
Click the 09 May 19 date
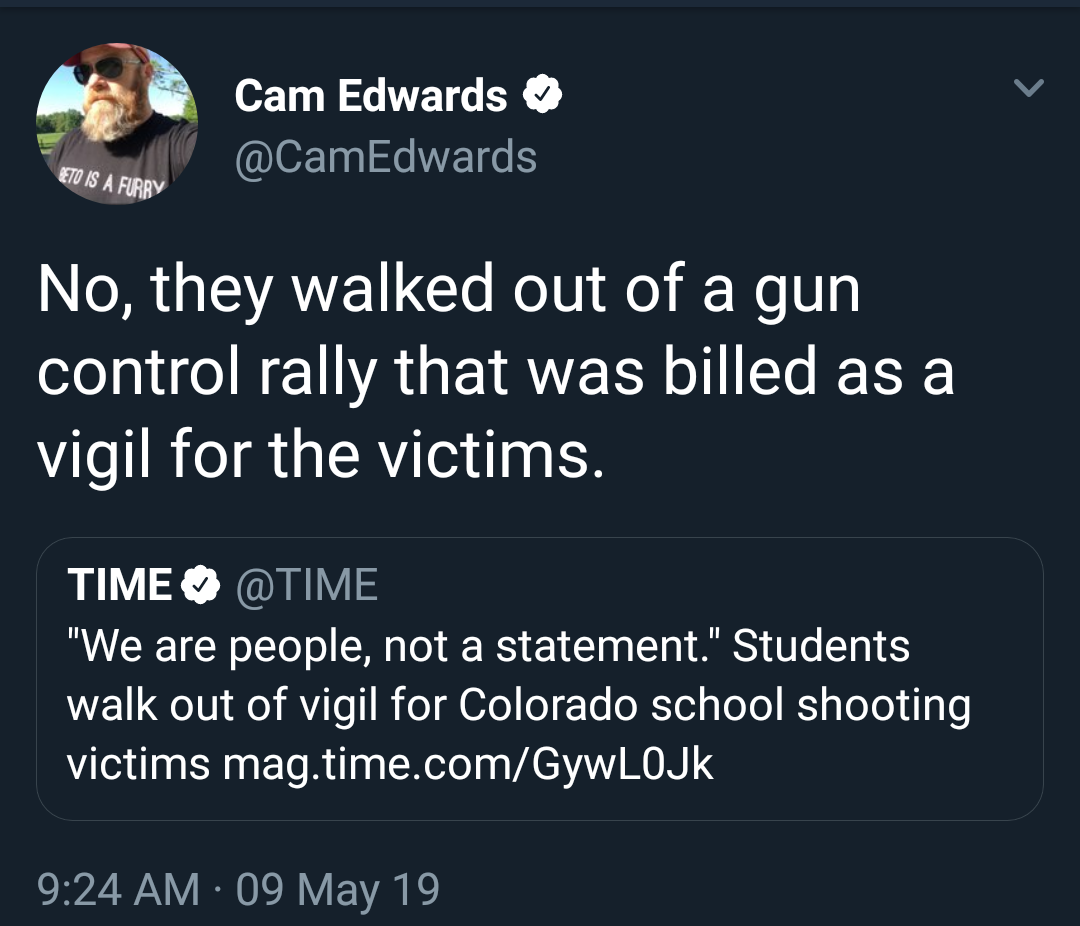coord(337,888)
